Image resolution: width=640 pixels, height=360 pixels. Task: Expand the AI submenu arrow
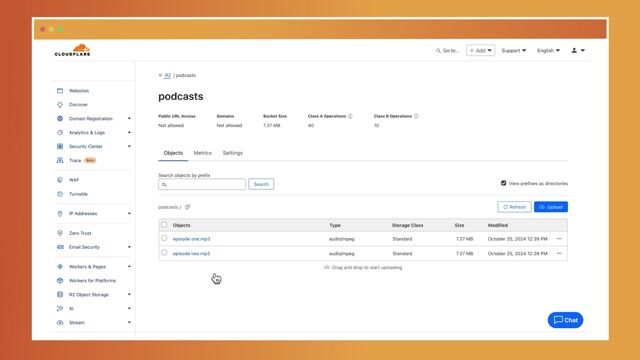129,309
